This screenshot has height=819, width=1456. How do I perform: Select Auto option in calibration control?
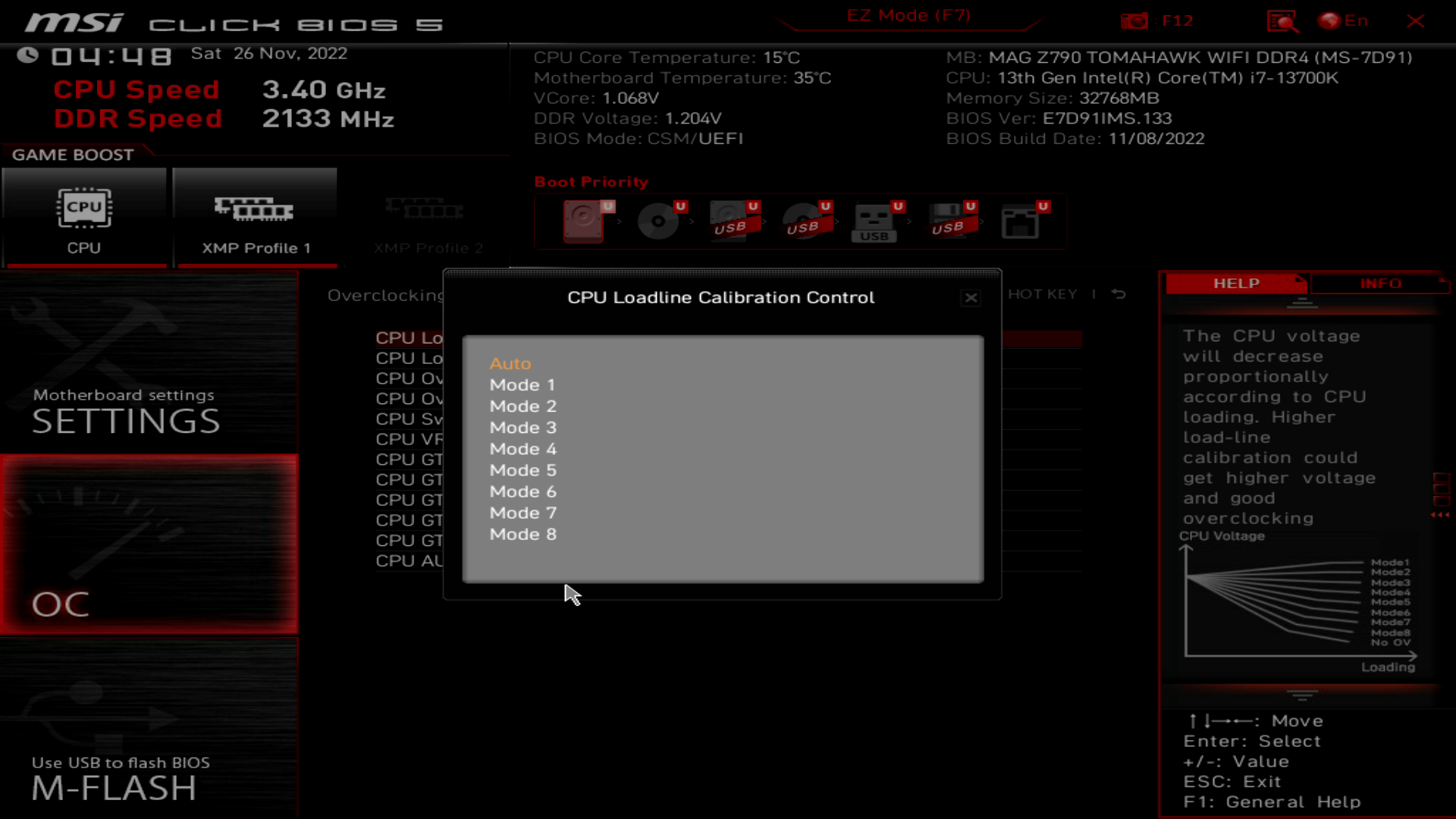coord(509,362)
